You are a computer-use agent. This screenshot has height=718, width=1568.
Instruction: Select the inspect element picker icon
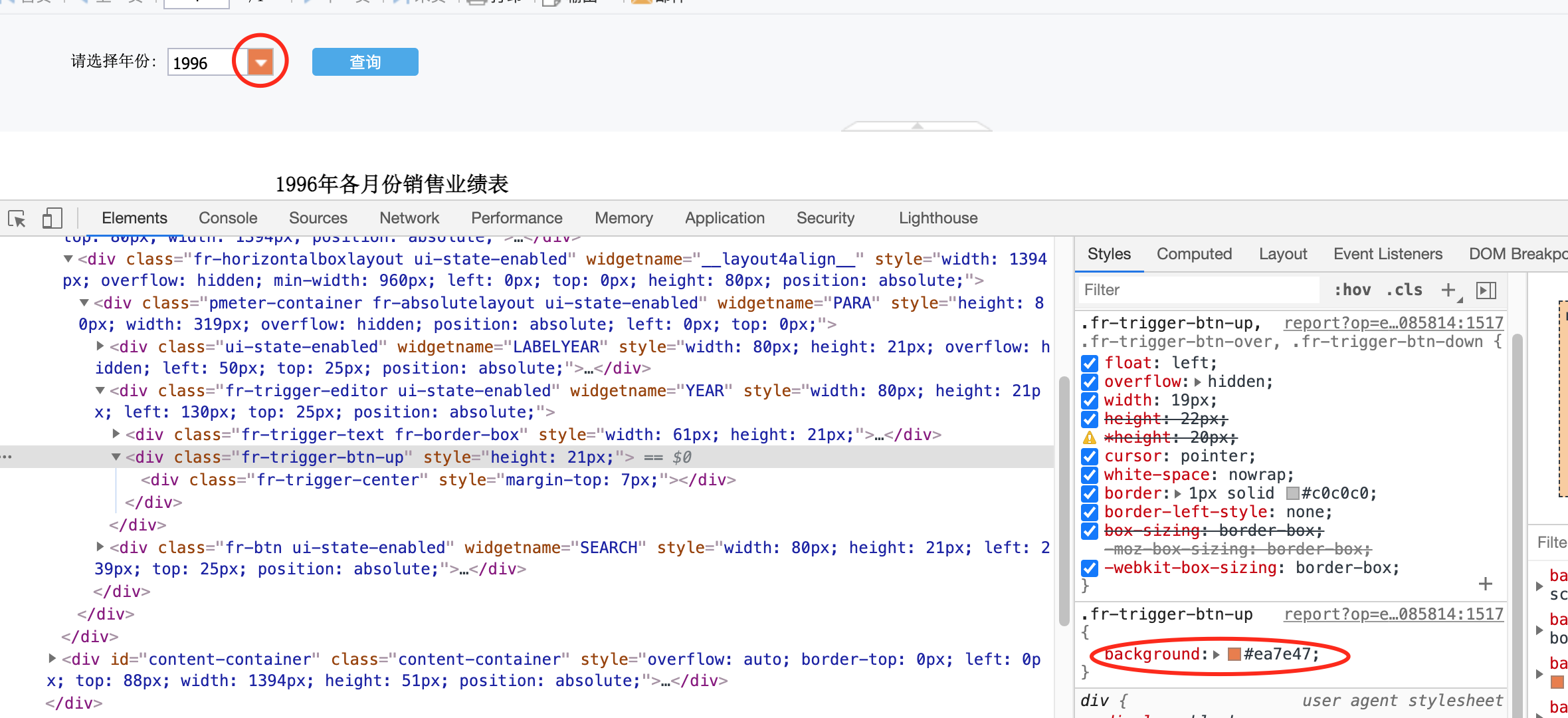(x=17, y=219)
